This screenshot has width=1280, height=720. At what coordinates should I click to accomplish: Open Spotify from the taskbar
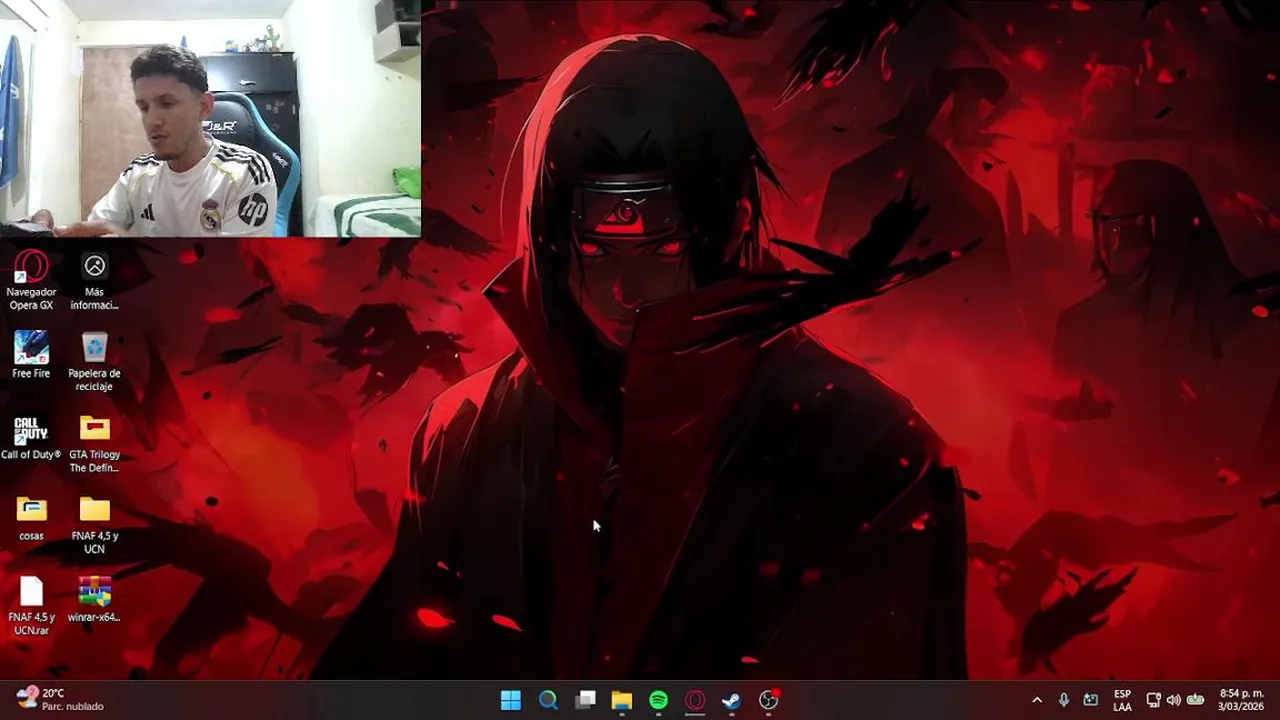(658, 700)
